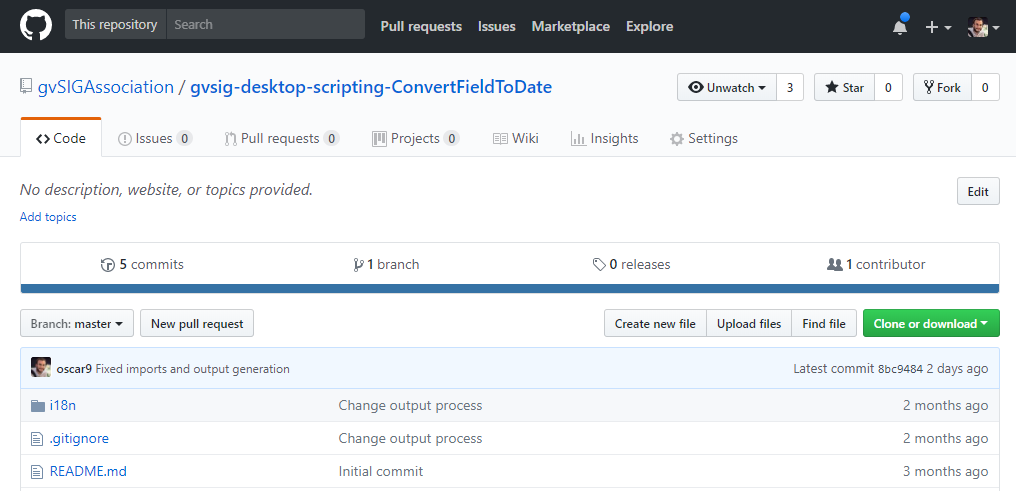Open the i18n folder
Screen dimensions: 1016x491
tap(64, 405)
